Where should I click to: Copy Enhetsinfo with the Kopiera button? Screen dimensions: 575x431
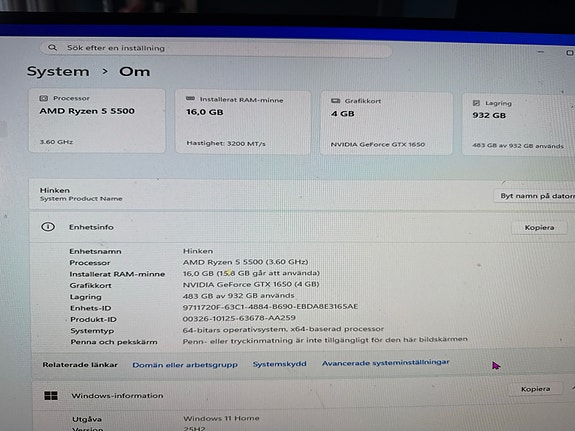click(539, 227)
